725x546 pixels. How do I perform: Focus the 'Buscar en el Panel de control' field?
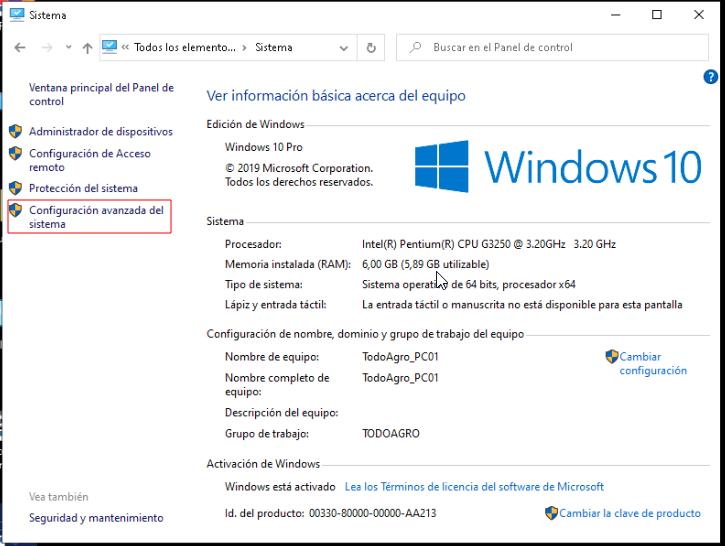pyautogui.click(x=552, y=48)
